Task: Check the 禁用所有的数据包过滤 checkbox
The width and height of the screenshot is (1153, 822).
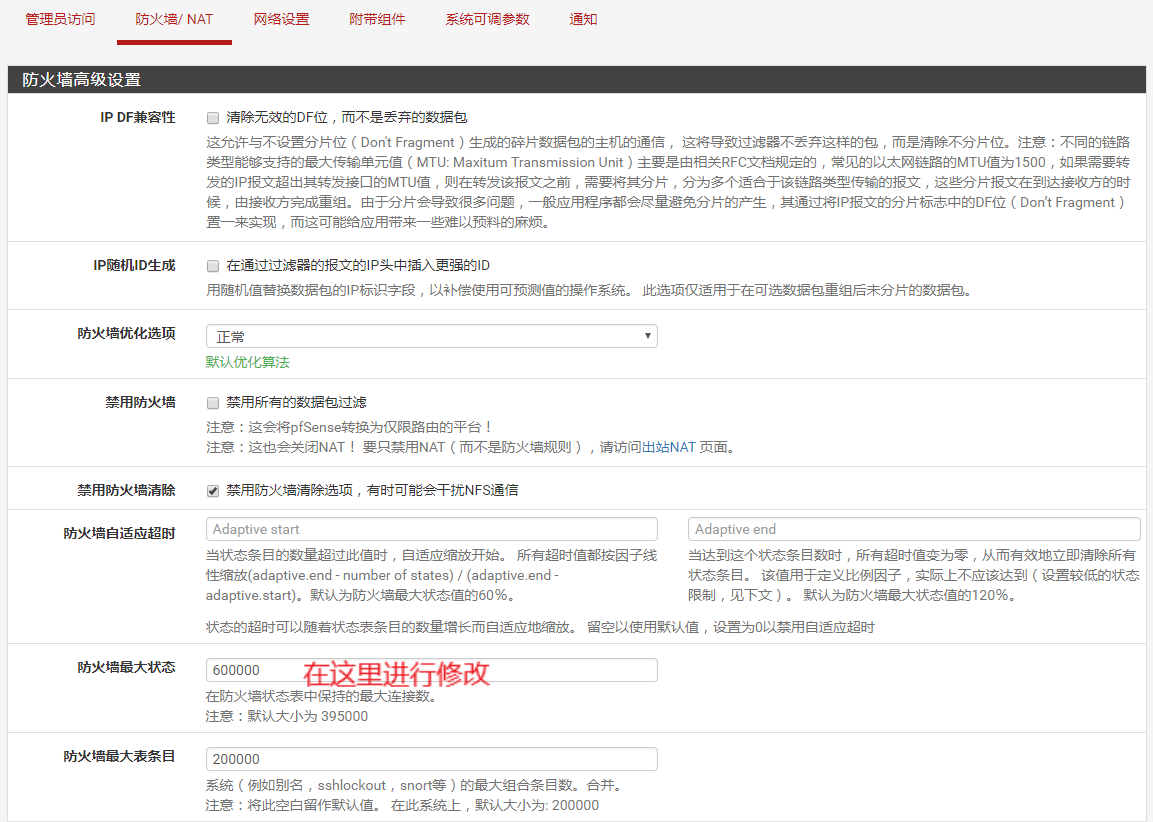Action: pyautogui.click(x=213, y=403)
